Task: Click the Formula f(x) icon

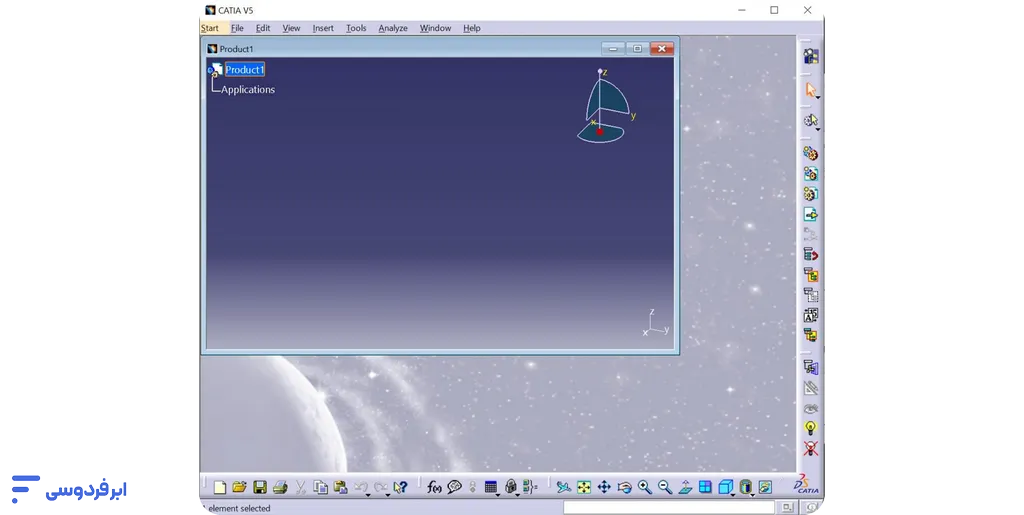Action: tap(434, 487)
